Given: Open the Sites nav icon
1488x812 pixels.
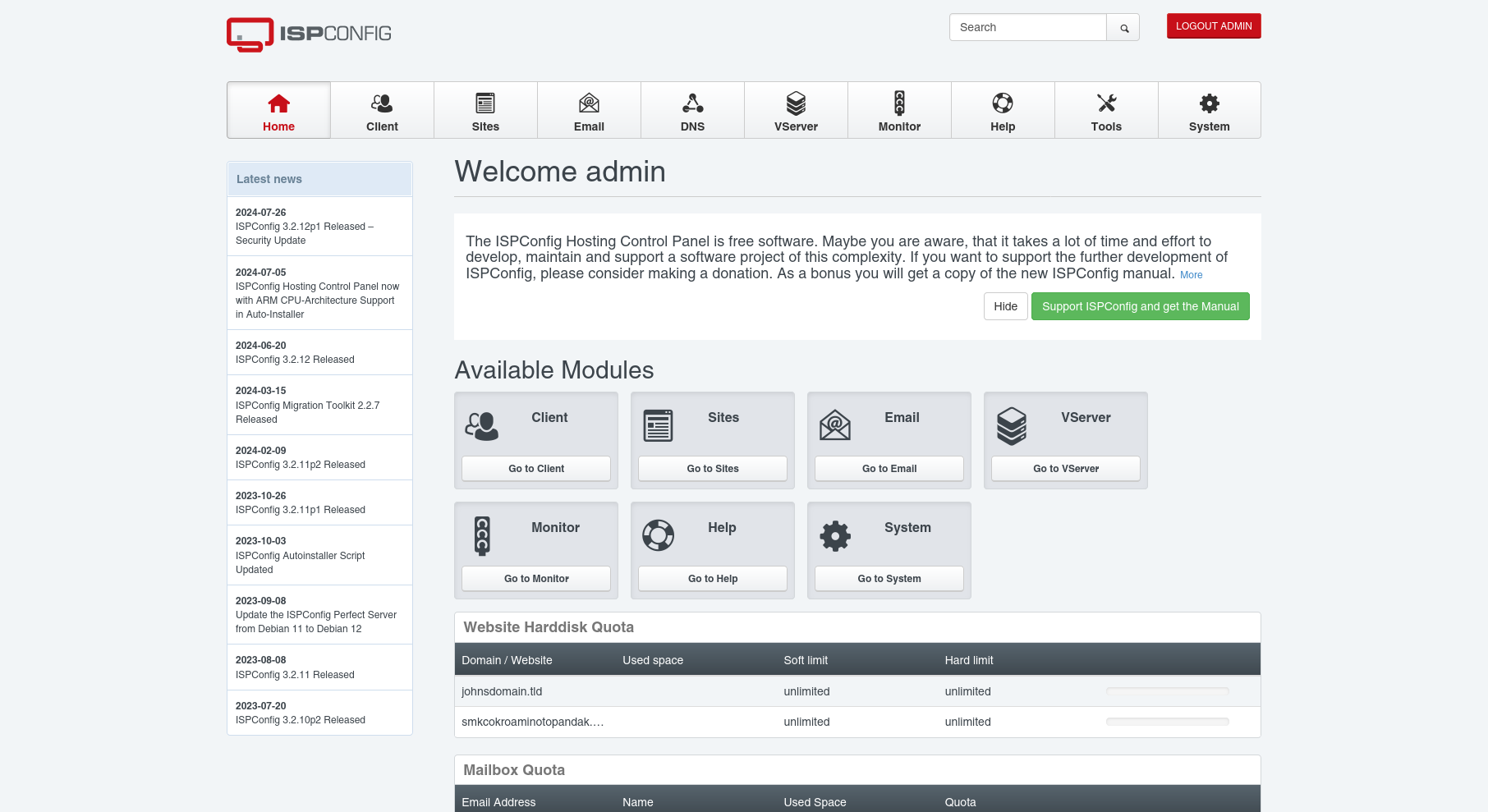Looking at the screenshot, I should [485, 103].
